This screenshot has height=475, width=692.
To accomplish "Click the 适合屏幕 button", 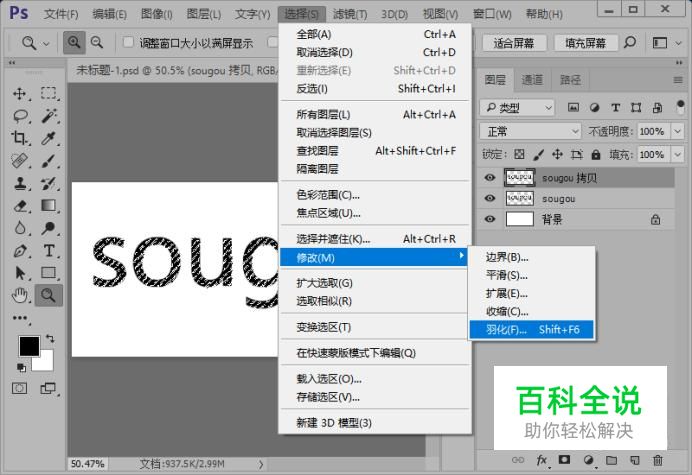I will 514,43.
